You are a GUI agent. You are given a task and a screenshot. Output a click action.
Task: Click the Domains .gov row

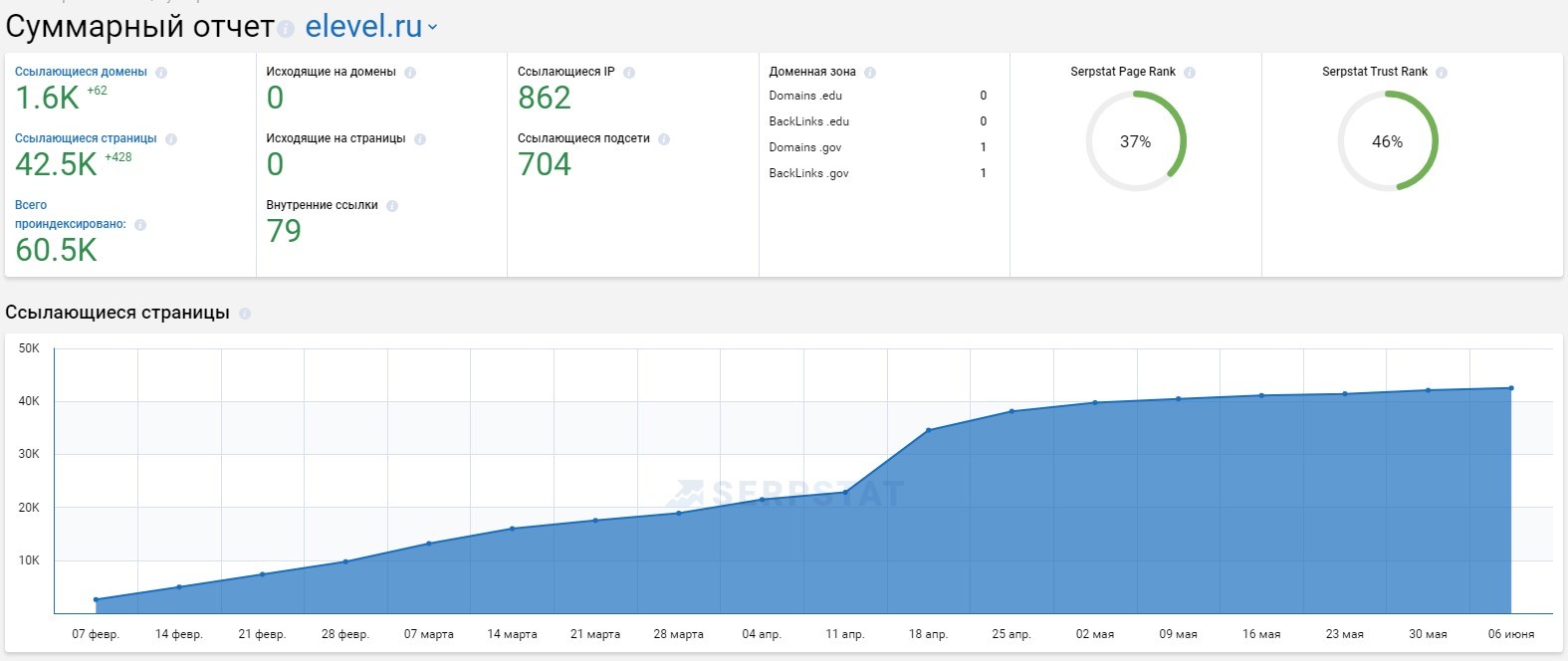pos(877,147)
